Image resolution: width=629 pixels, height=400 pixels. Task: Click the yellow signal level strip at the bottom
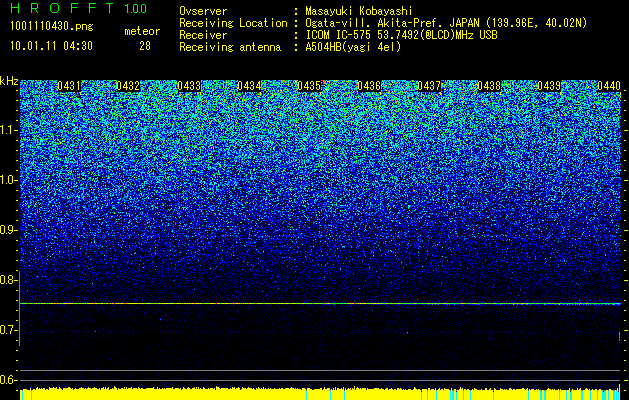tap(320, 394)
